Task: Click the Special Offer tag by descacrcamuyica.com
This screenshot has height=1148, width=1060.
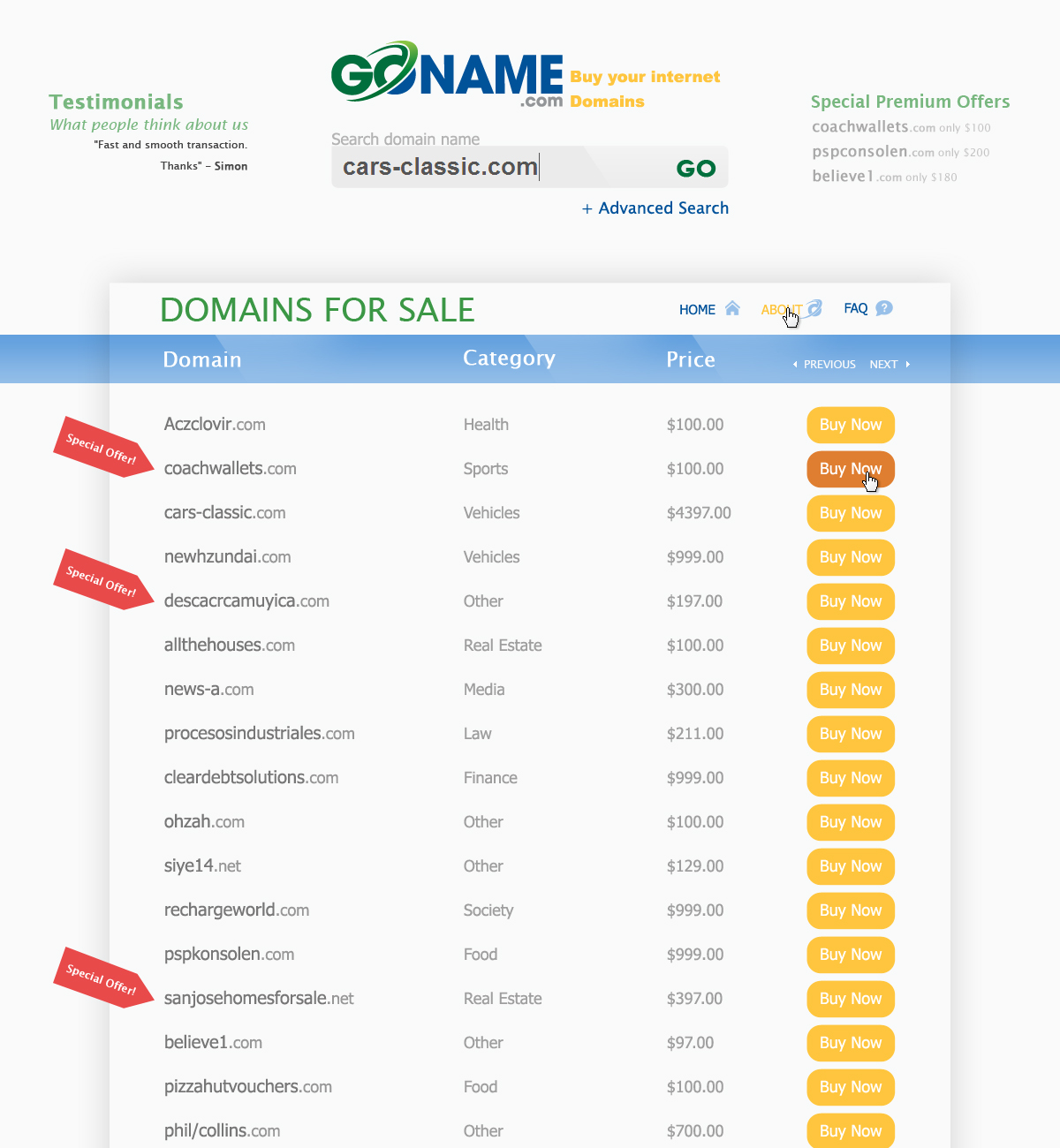Action: coord(102,580)
